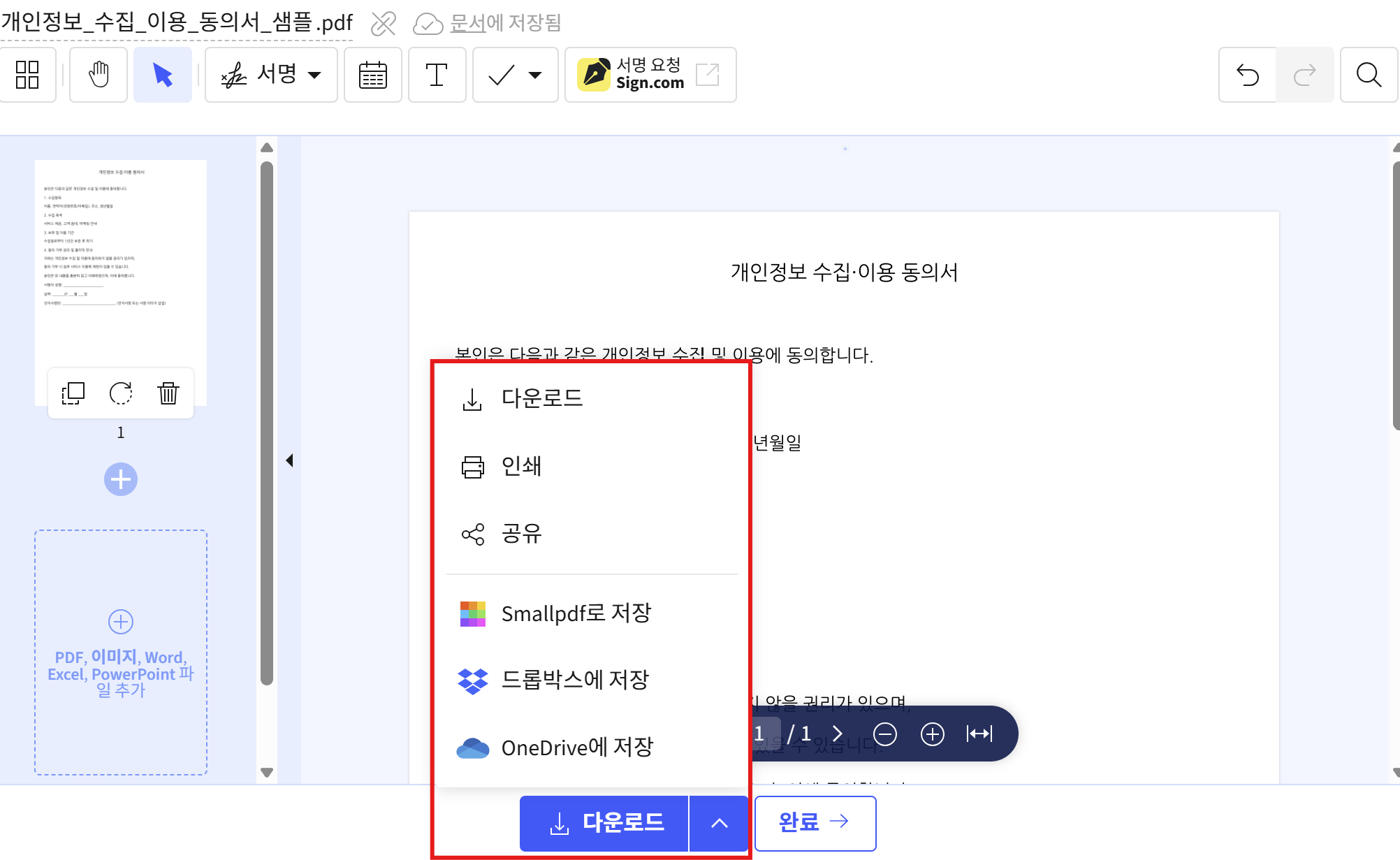The height and width of the screenshot is (860, 1400).
Task: Select the hand pan tool
Action: click(x=99, y=75)
